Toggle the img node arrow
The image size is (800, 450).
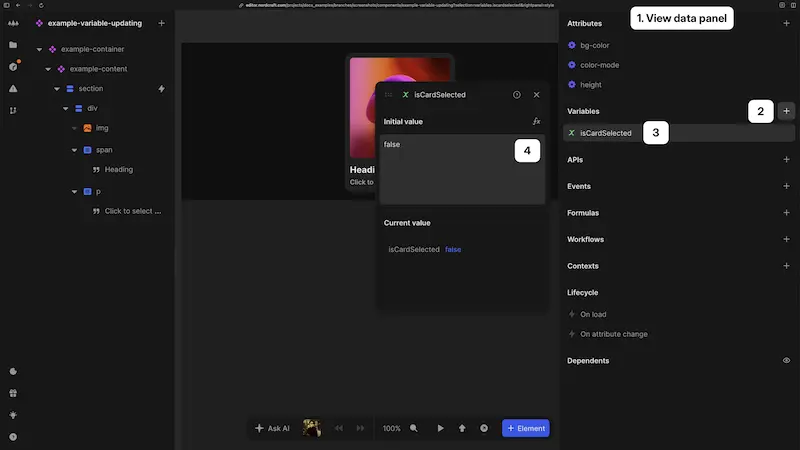click(74, 128)
